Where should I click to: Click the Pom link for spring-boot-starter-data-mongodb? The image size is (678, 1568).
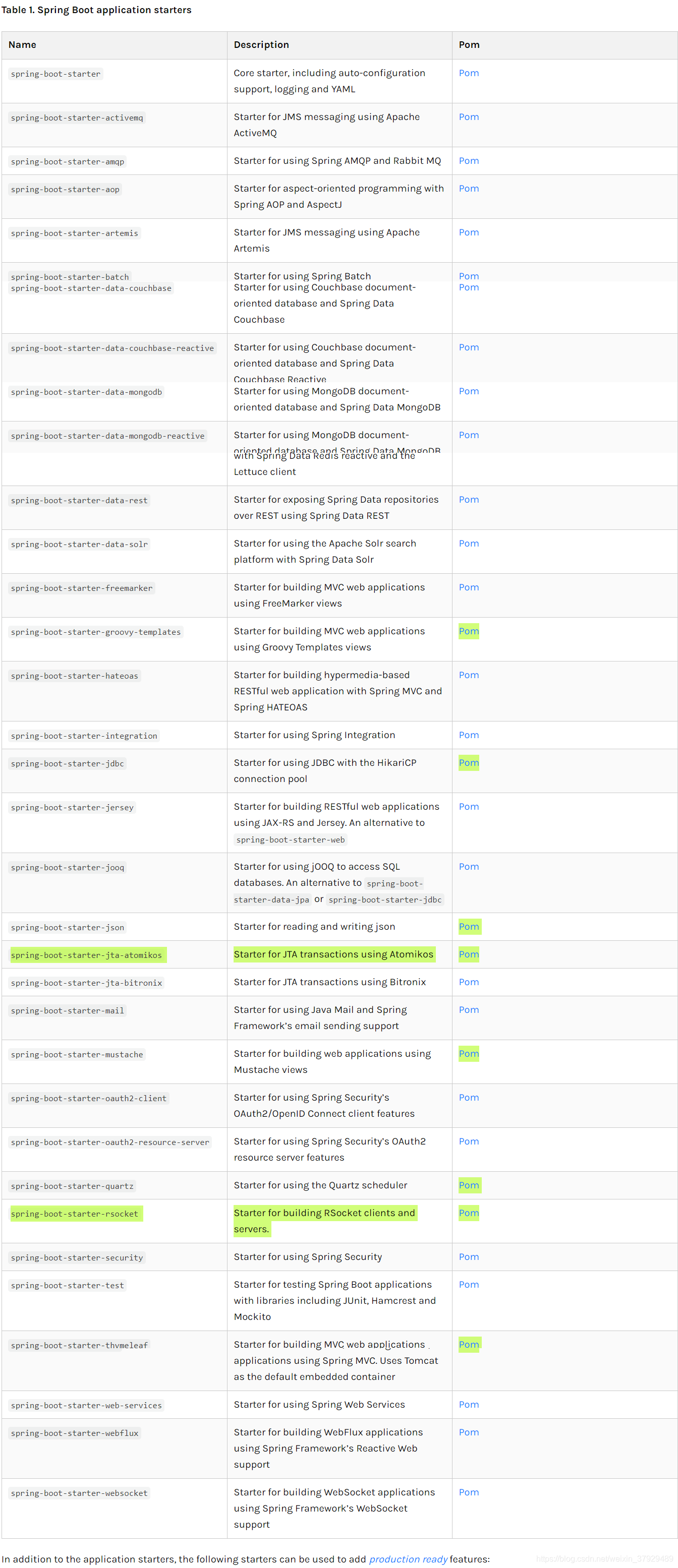tap(469, 391)
